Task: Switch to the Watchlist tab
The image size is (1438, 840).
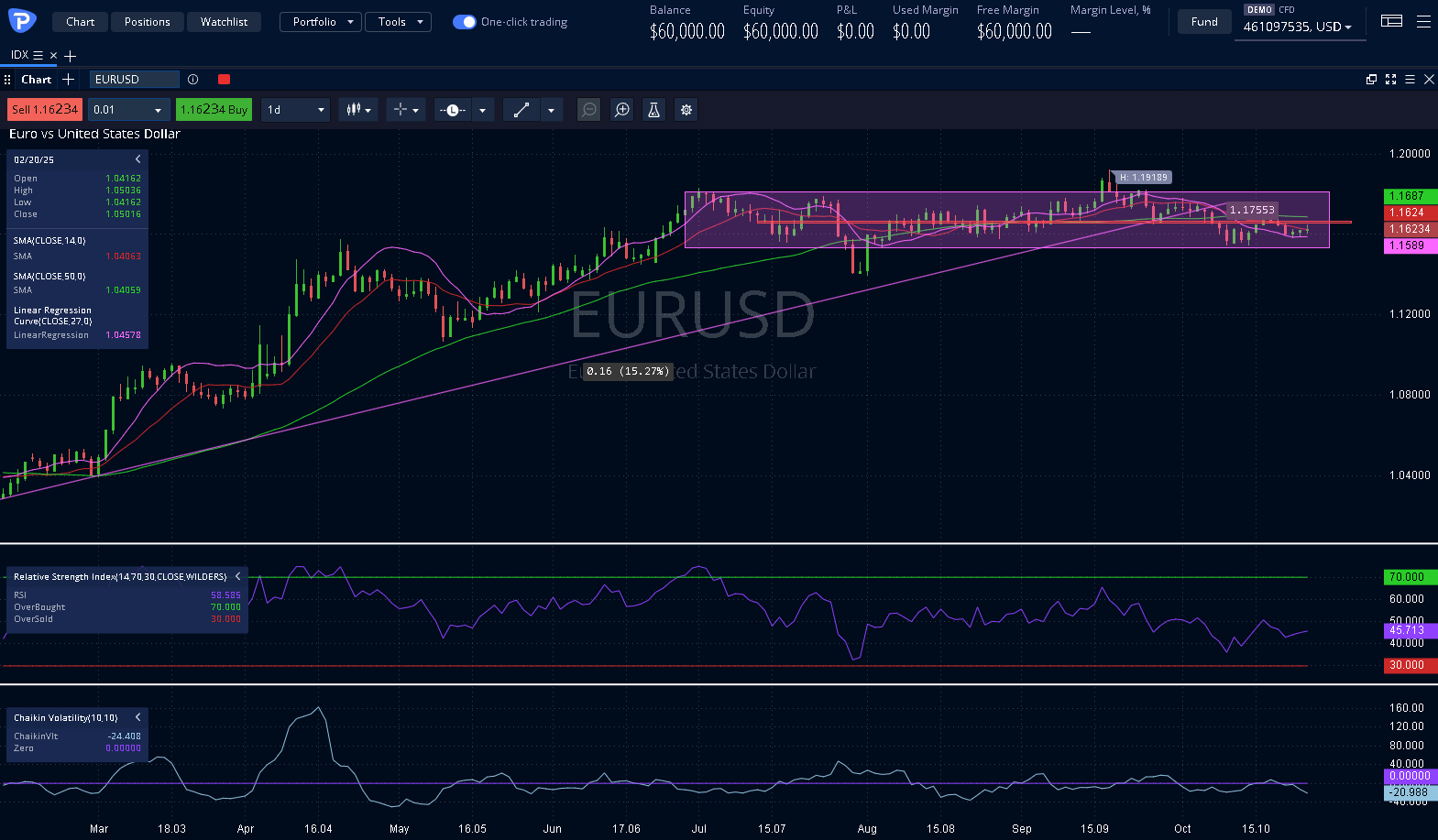Action: (x=224, y=22)
